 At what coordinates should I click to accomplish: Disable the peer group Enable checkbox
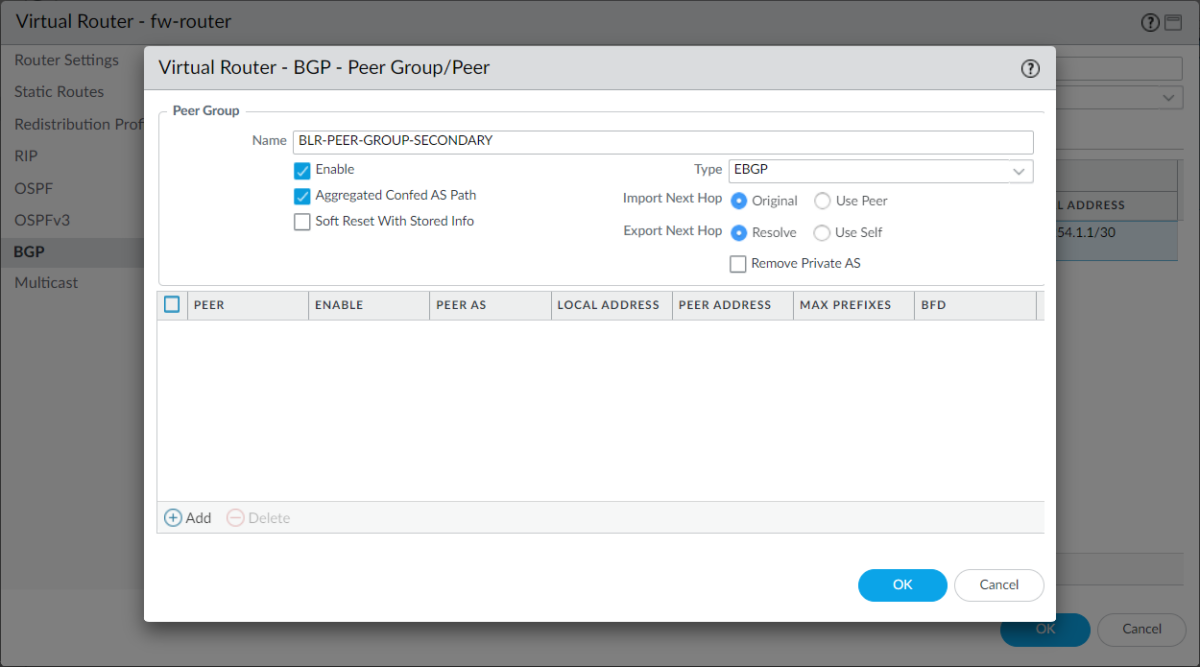click(x=302, y=170)
